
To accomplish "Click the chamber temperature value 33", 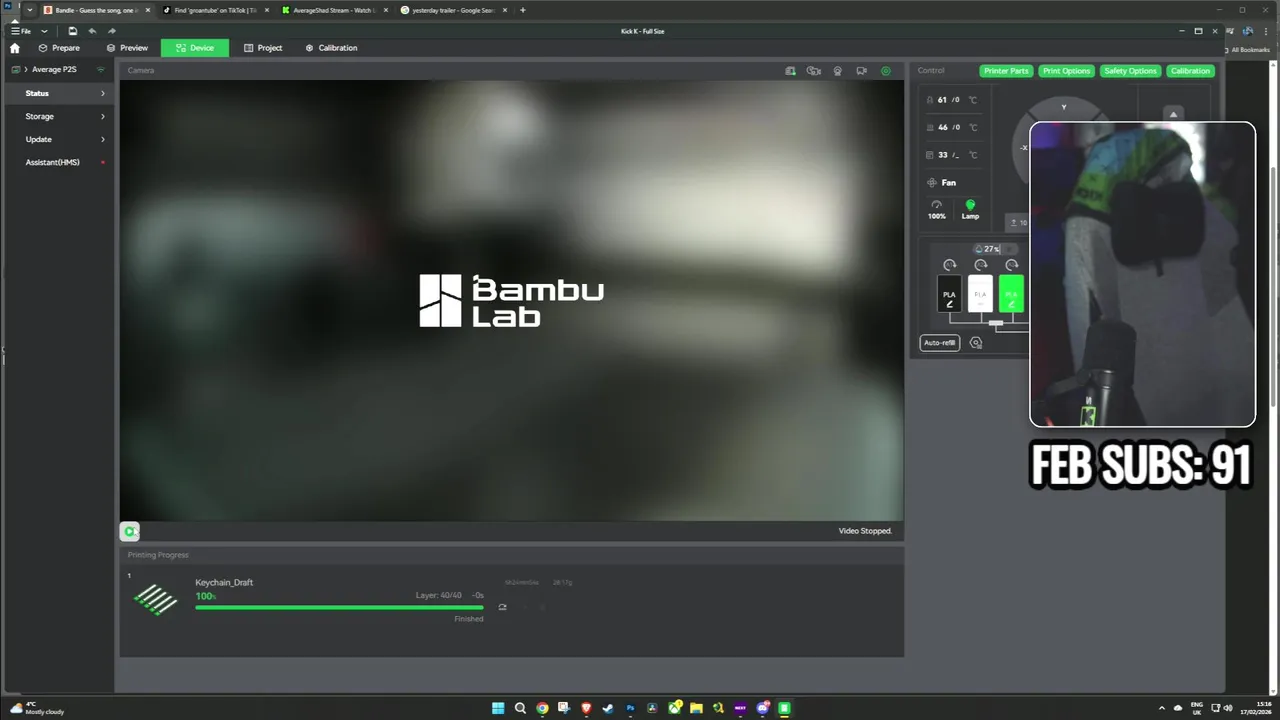I will point(942,155).
